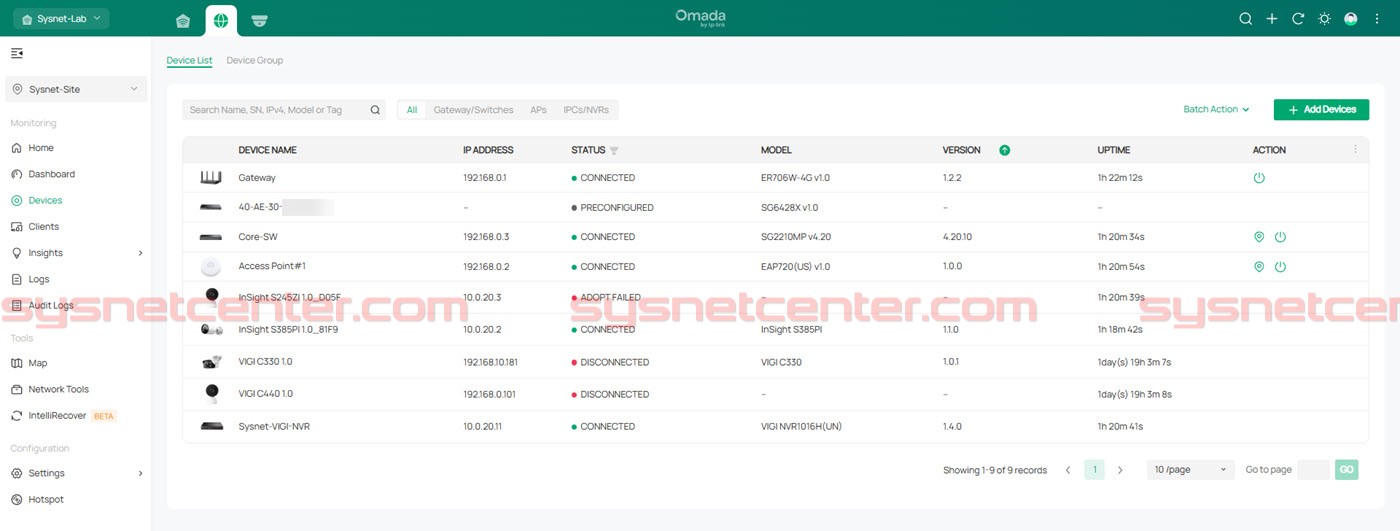
Task: Click the reboot icon for Gateway row
Action: (1259, 178)
